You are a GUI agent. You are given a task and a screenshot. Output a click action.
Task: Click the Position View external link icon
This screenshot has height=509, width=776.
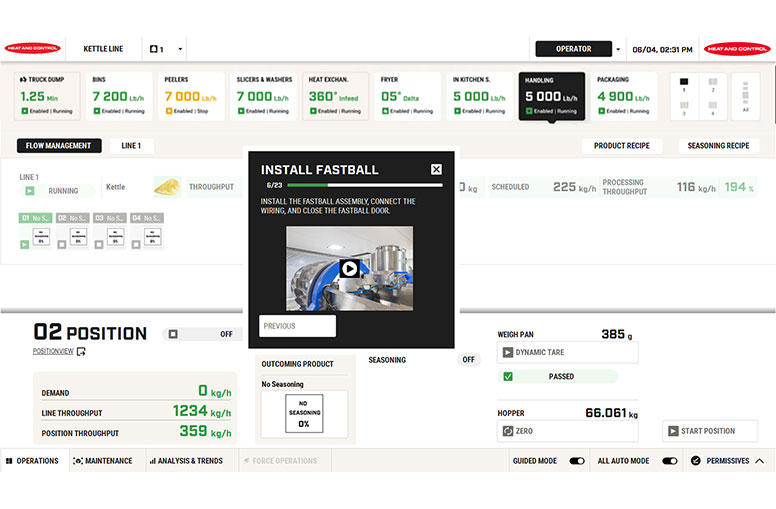(x=81, y=352)
